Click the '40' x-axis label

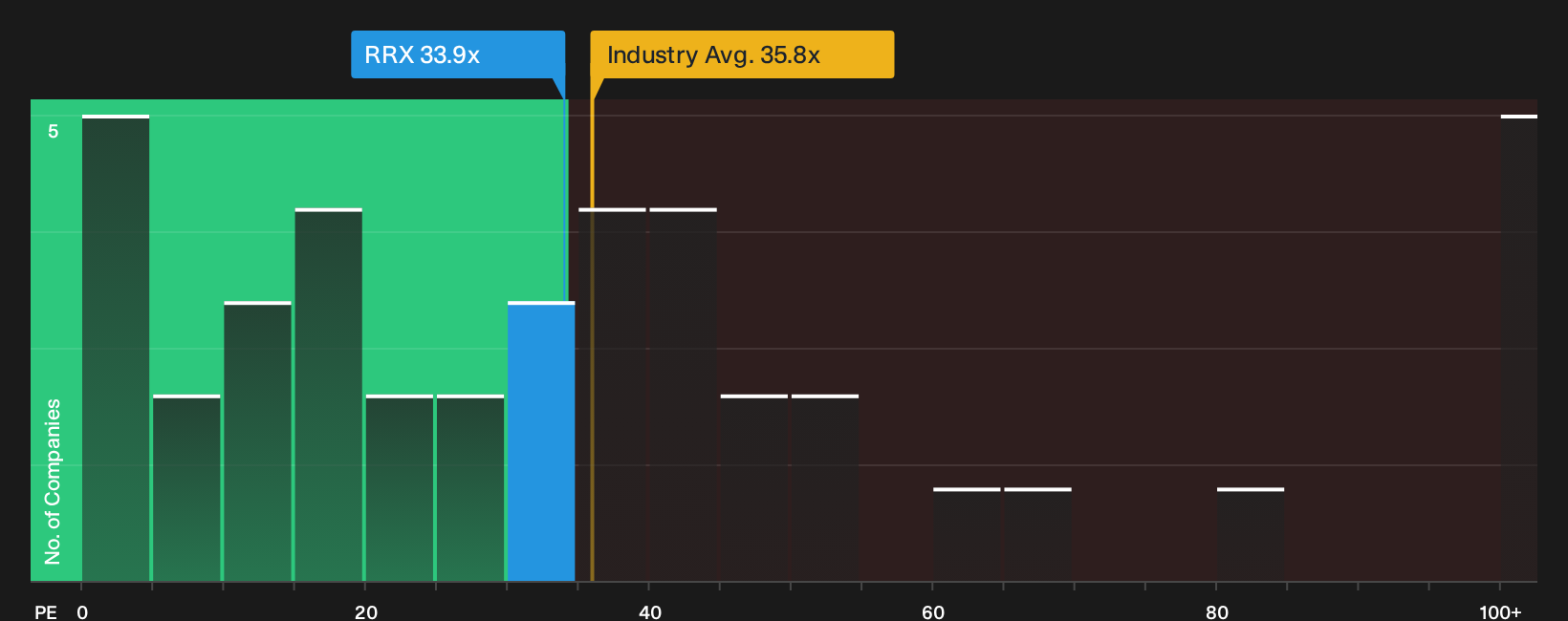650,612
